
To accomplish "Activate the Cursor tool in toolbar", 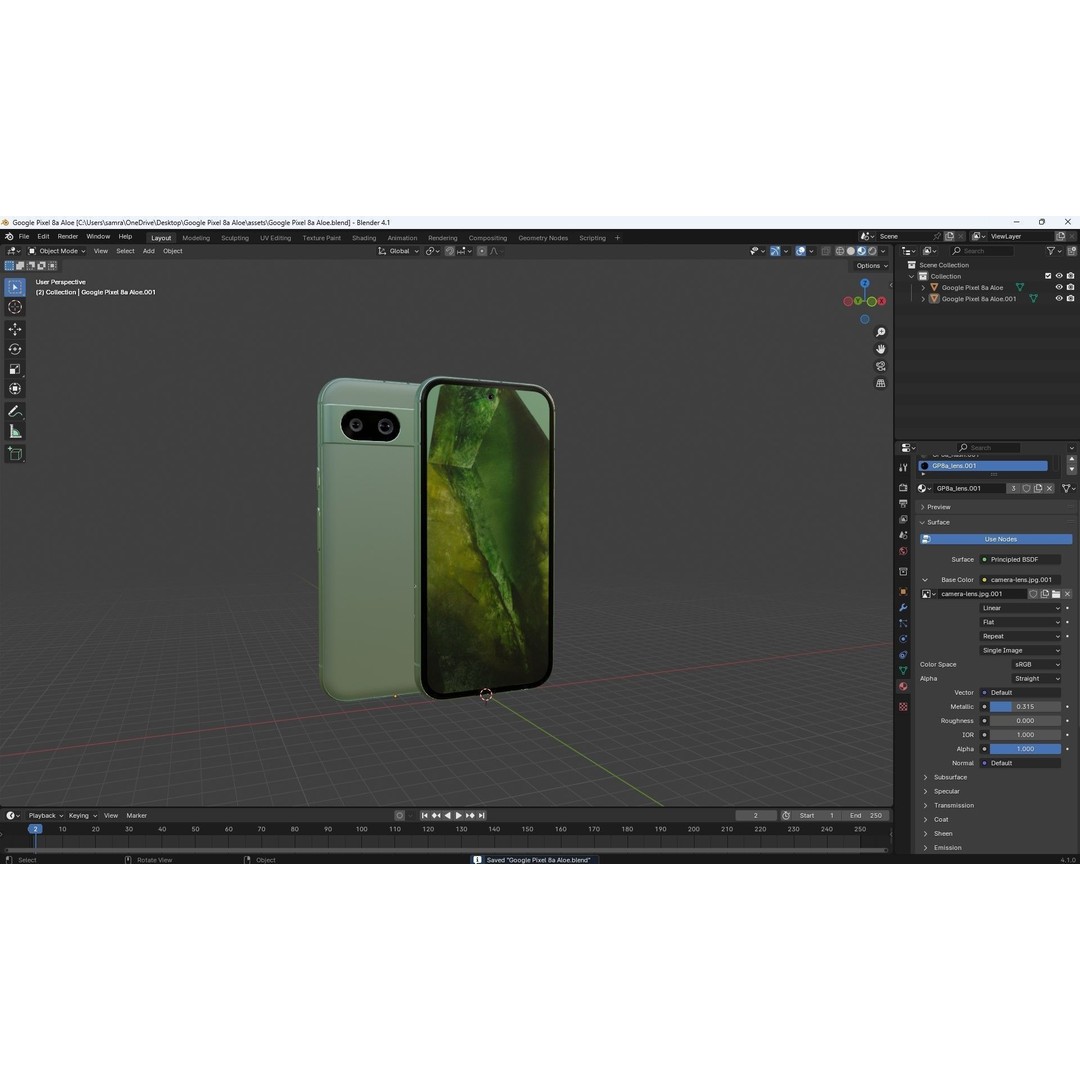I will click(15, 307).
